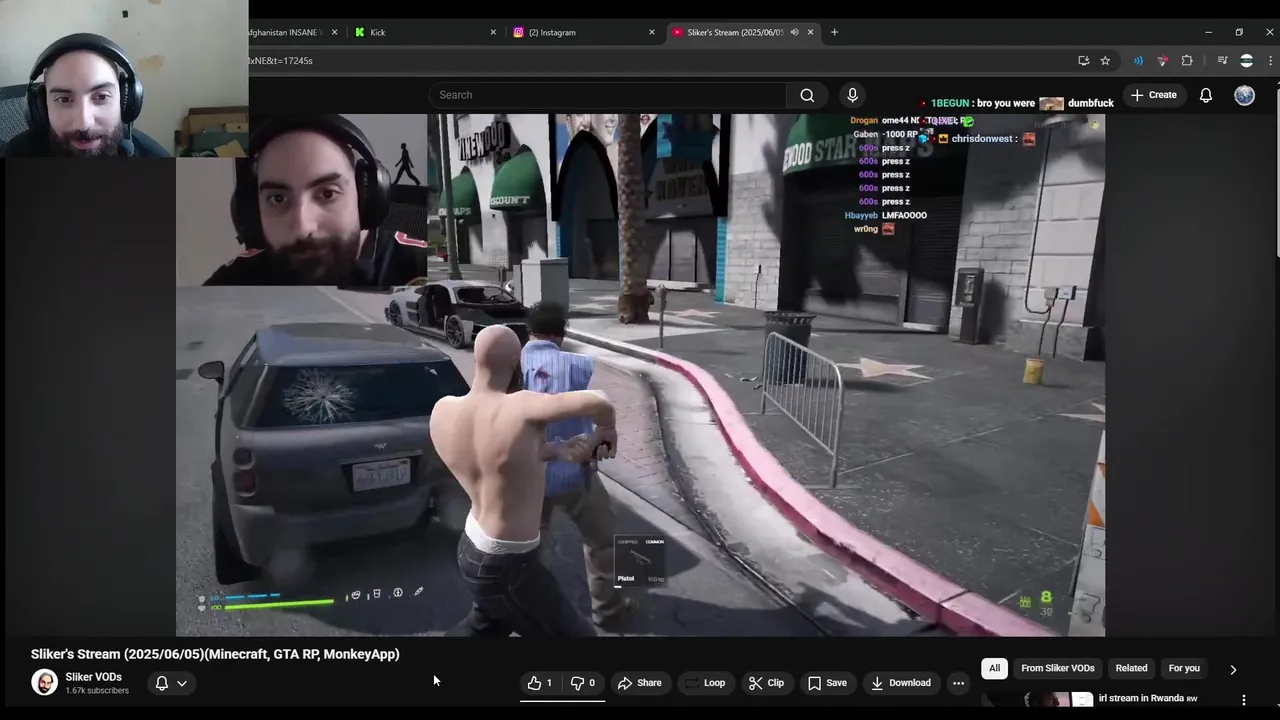
Task: Save the video to a playlist
Action: 827,683
